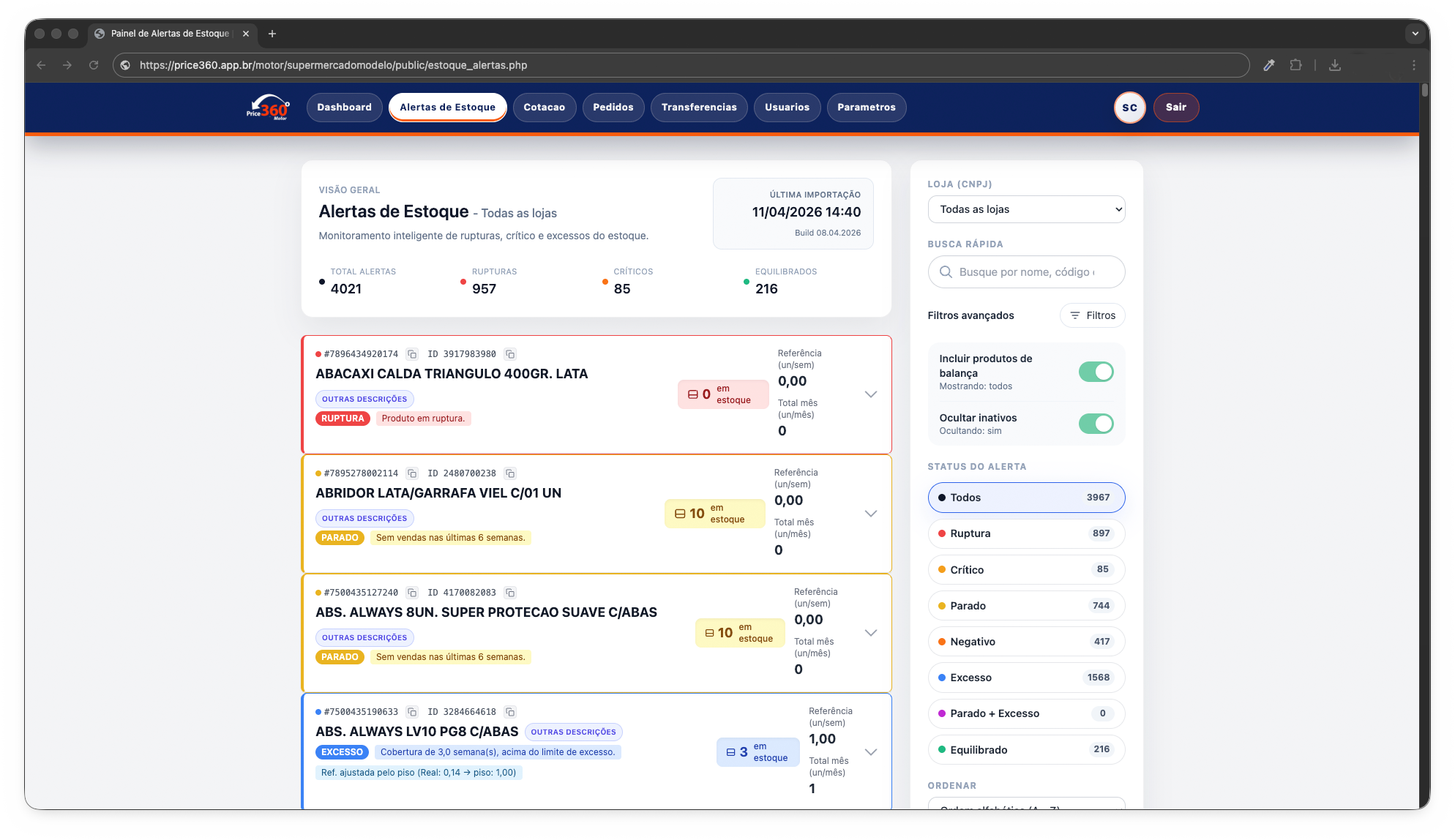1455x840 pixels.
Task: Filter by Crítico status
Action: click(1026, 569)
